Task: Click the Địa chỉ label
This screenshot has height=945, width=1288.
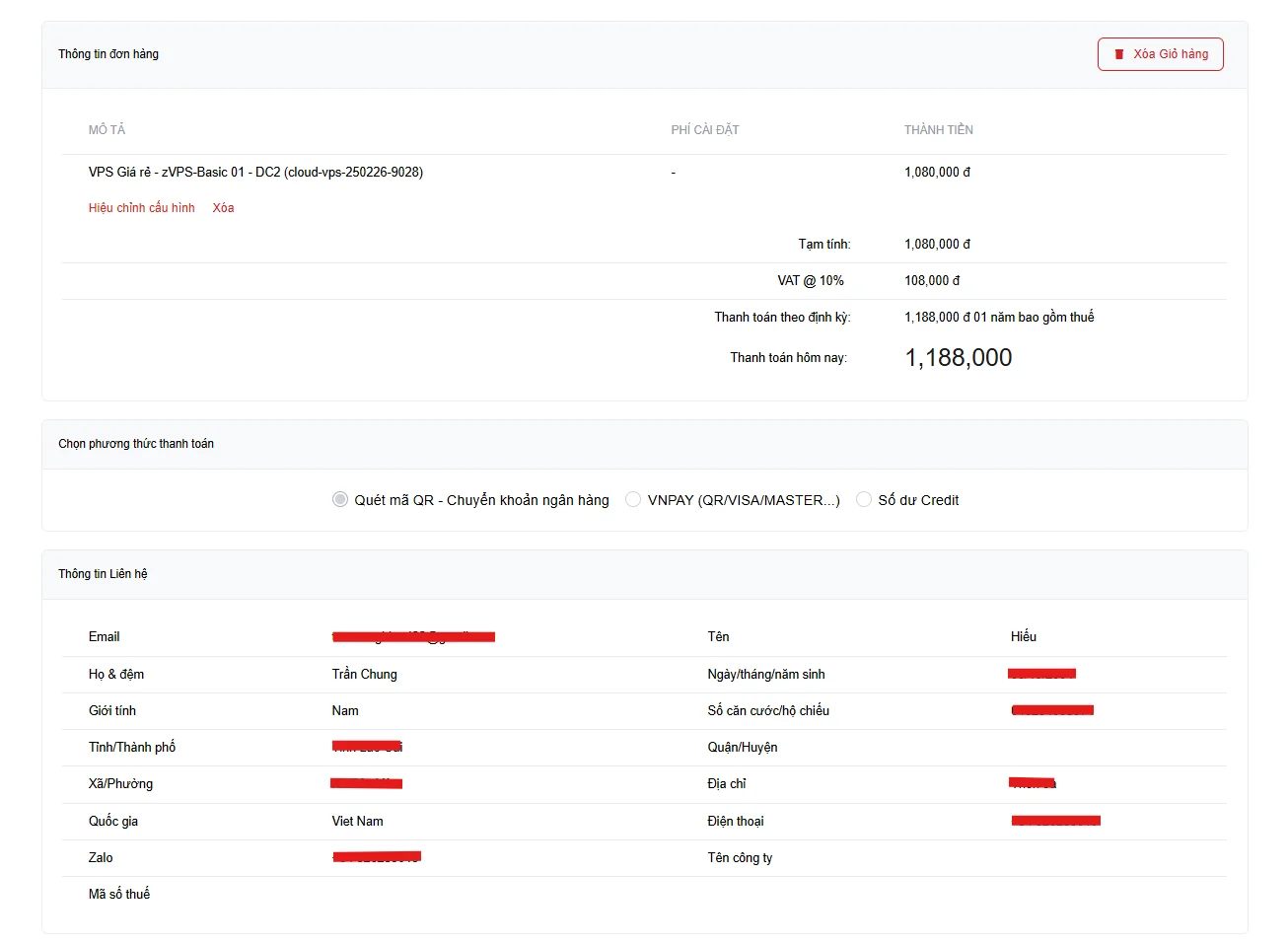Action: (727, 784)
